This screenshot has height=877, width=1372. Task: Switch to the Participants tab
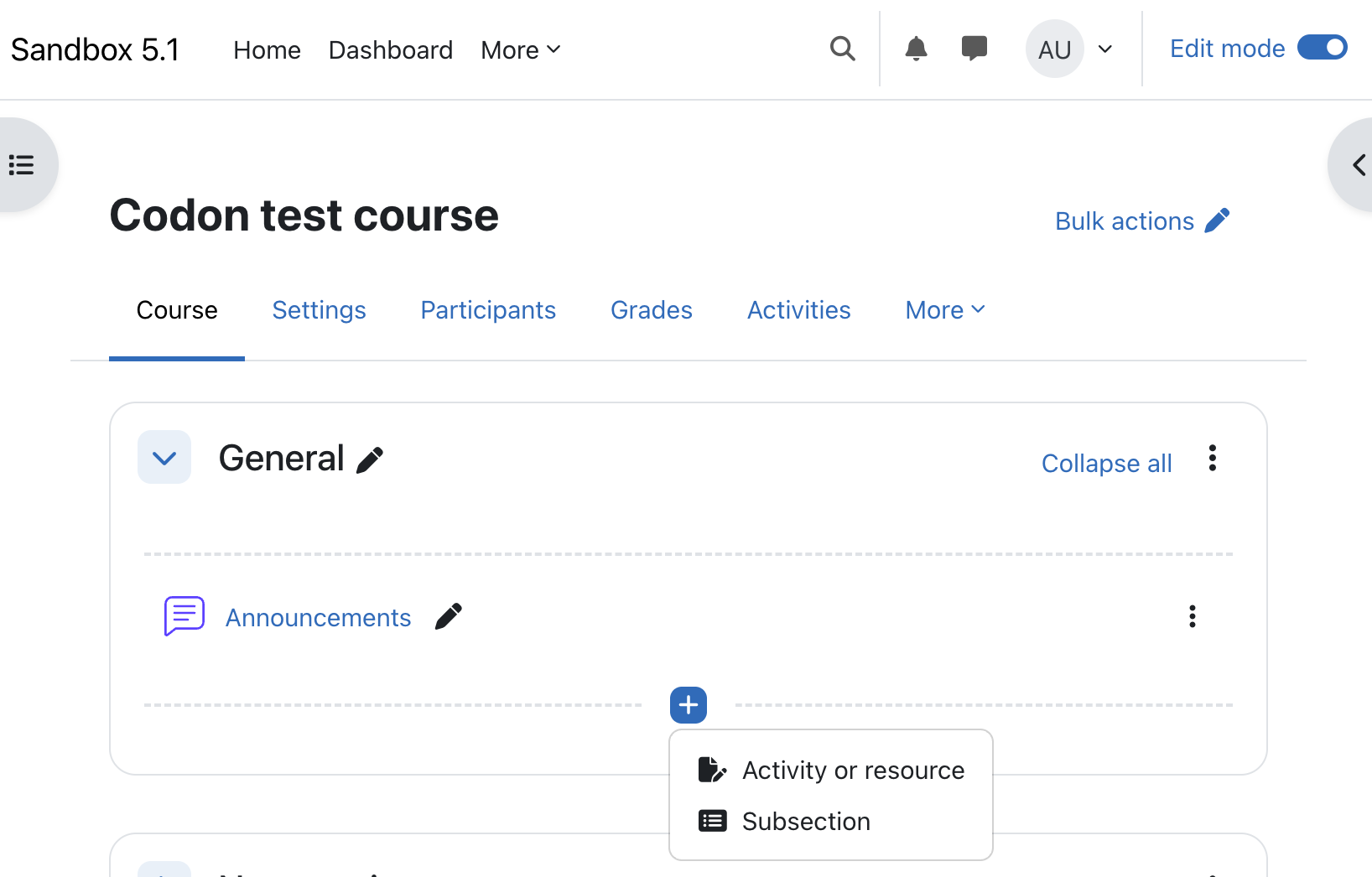click(x=488, y=310)
